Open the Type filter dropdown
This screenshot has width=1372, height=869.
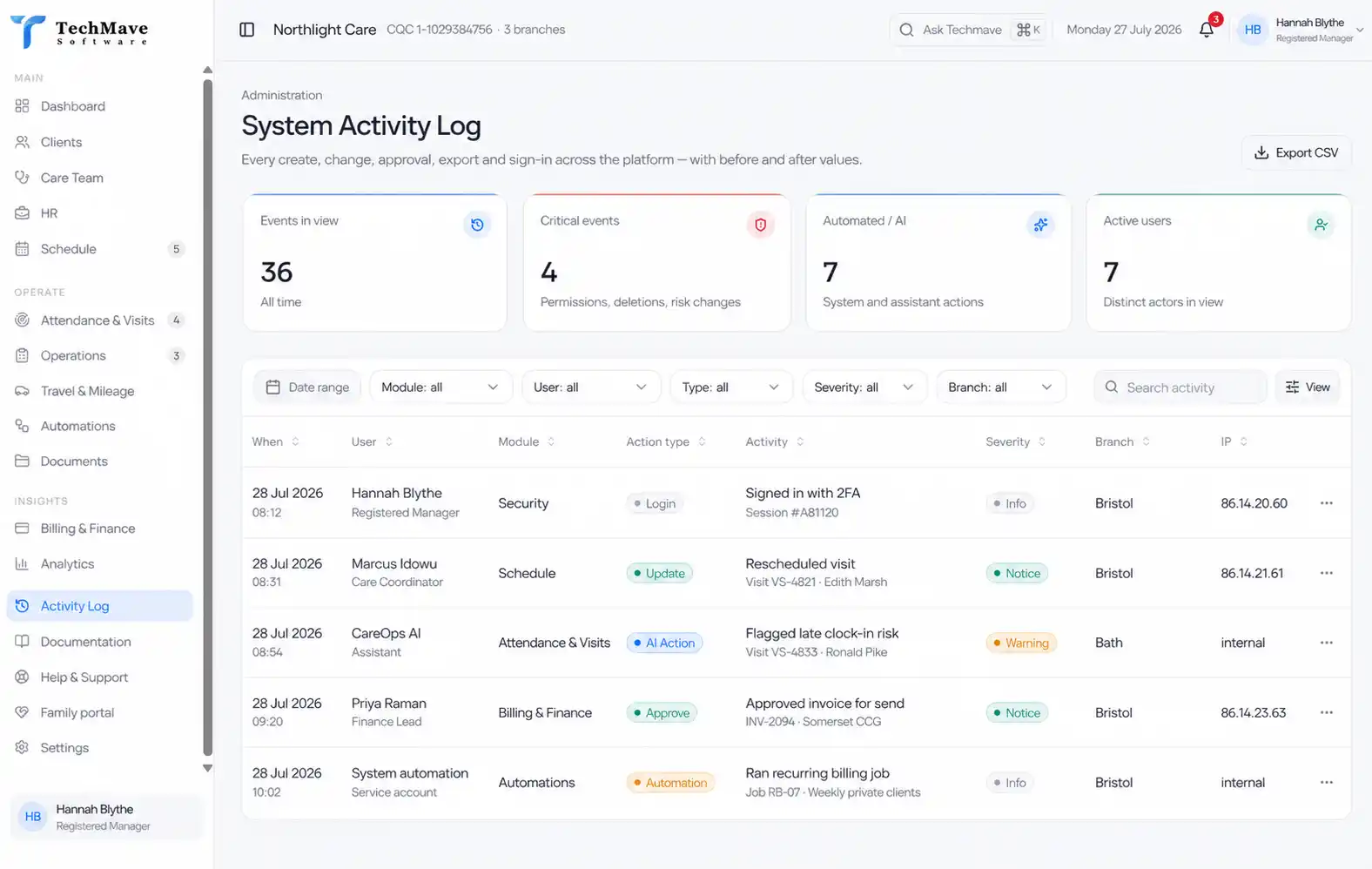tap(730, 387)
